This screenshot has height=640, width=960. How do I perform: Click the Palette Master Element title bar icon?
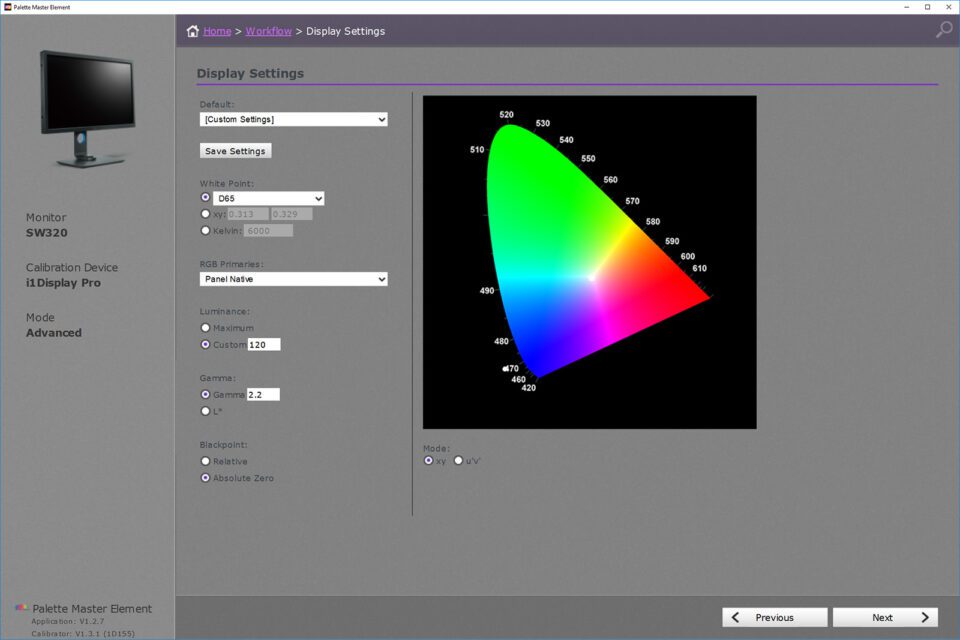pyautogui.click(x=7, y=7)
